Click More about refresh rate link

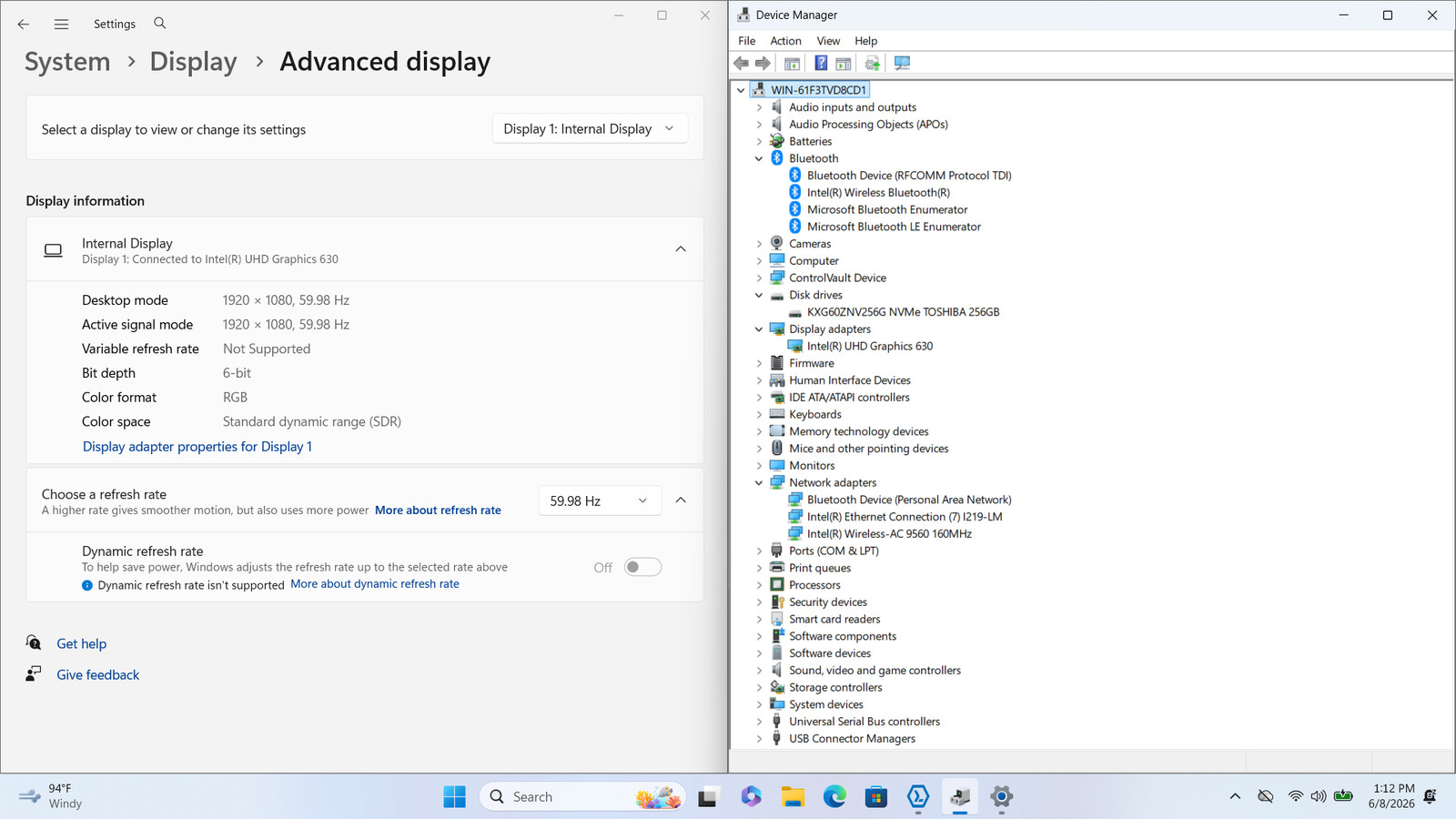438,511
